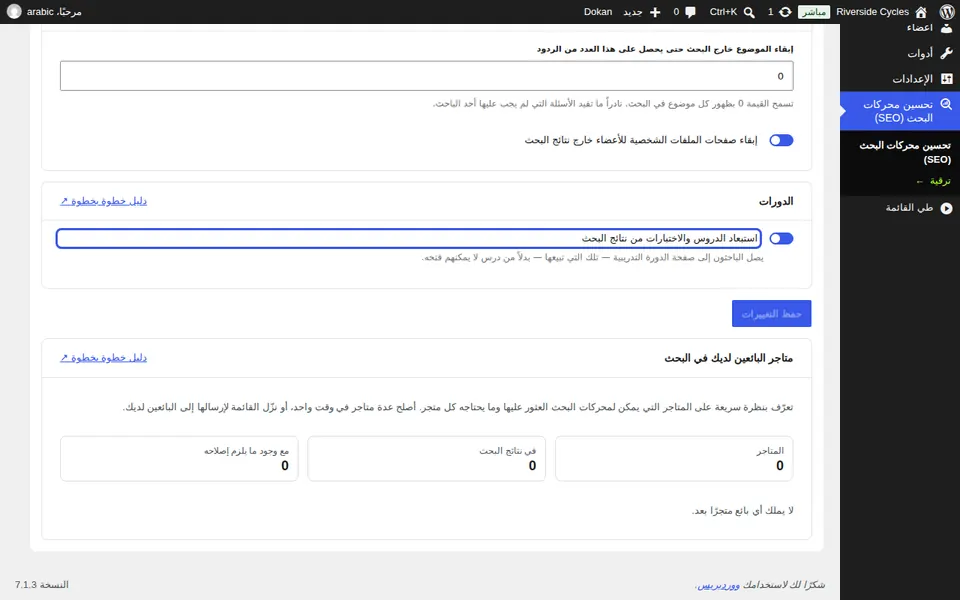Open the Dokan admin bar menu

pos(598,12)
